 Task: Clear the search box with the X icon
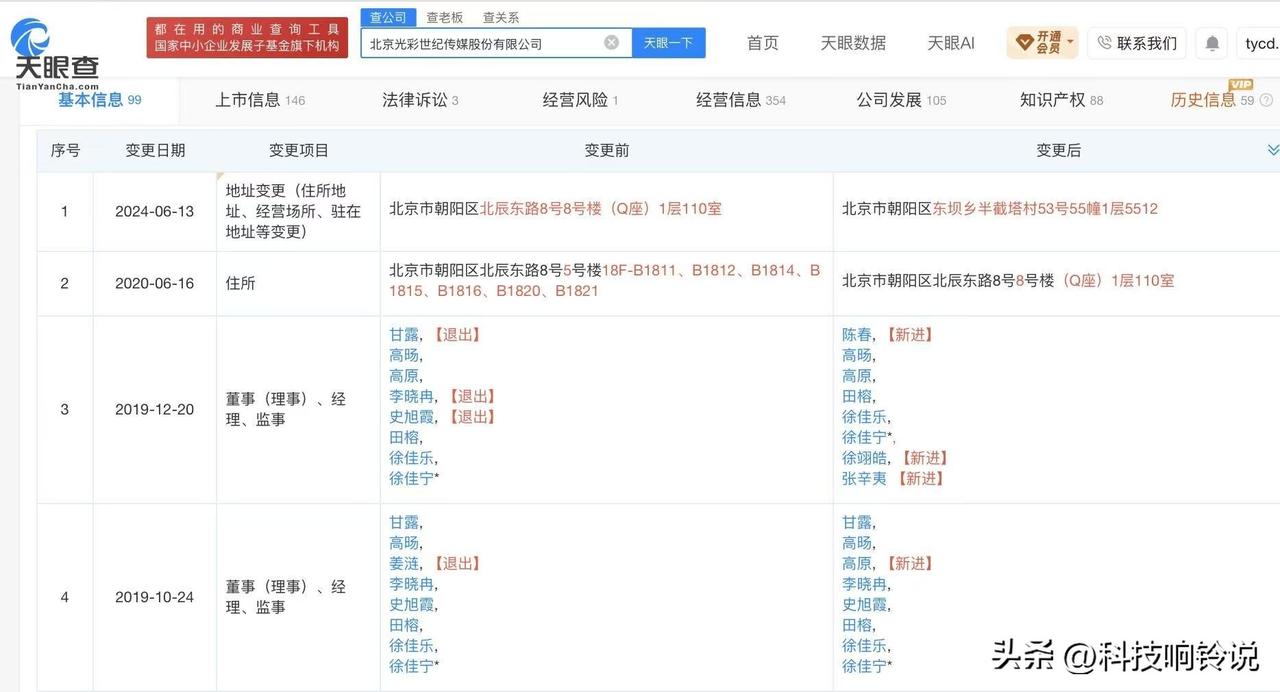coord(612,43)
